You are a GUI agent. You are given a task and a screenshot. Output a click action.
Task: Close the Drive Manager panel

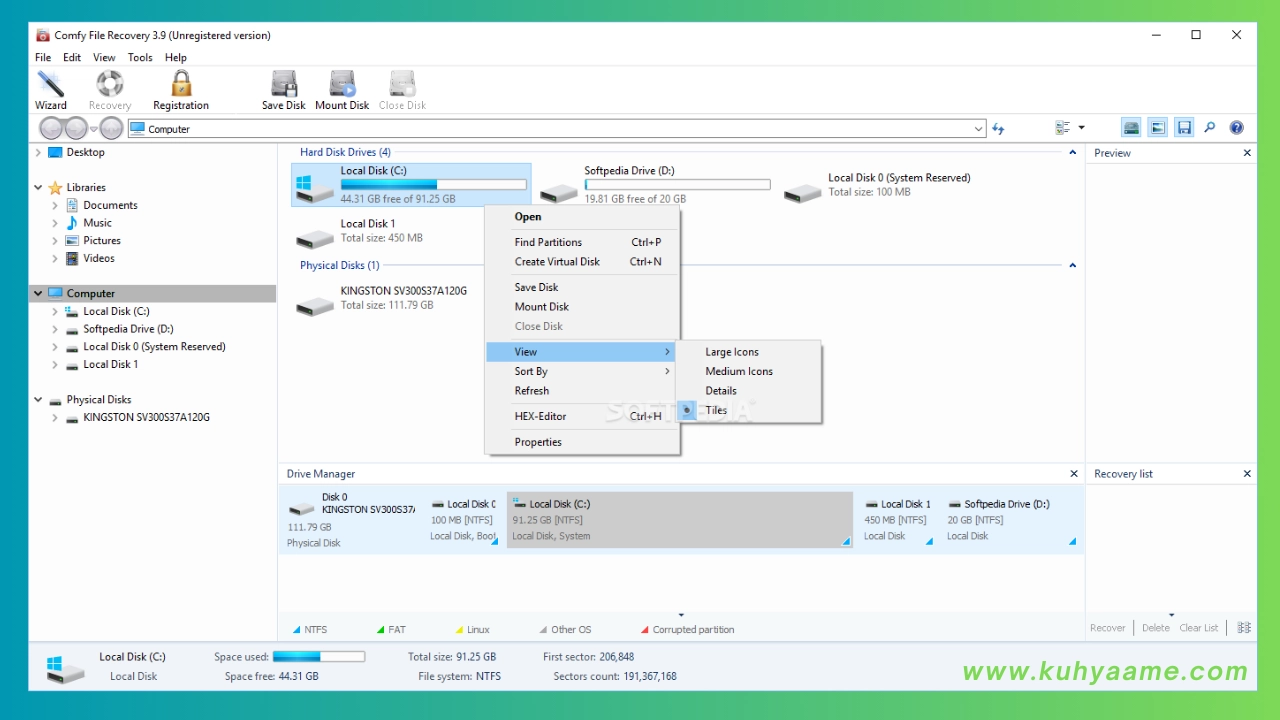coord(1074,474)
